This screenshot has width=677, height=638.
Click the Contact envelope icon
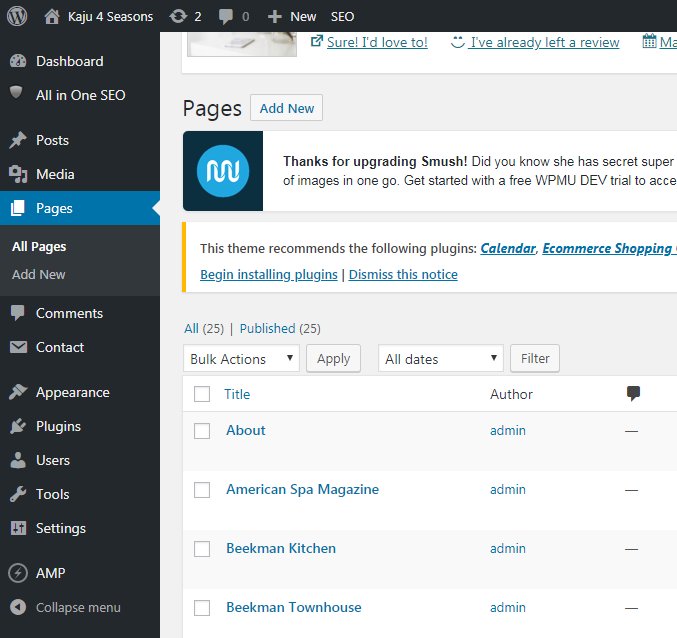pos(18,347)
